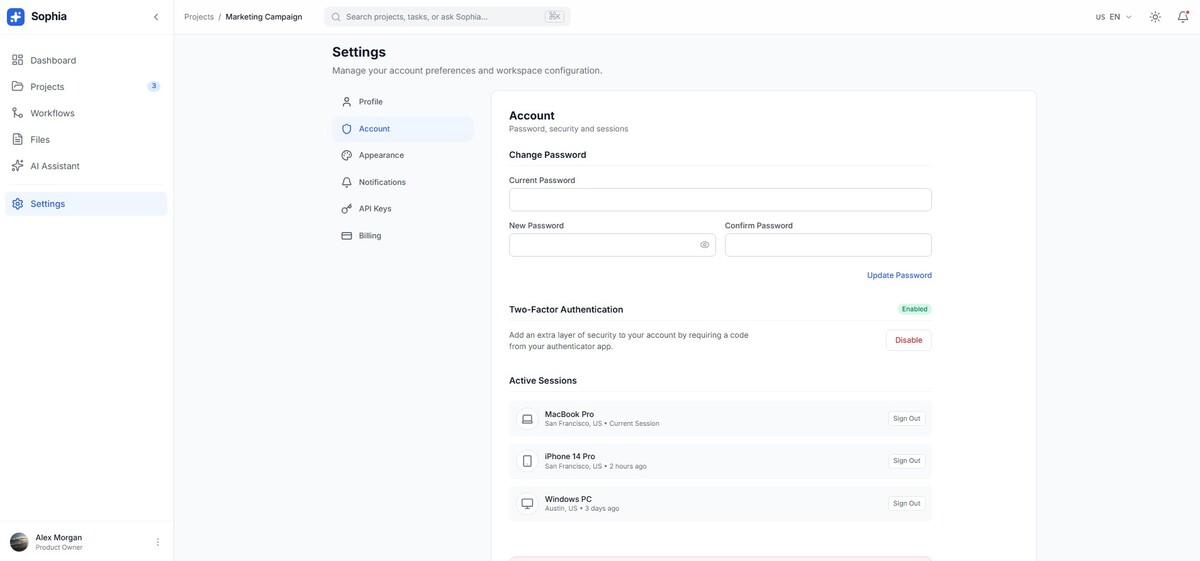
Task: Select the API Keys settings tab
Action: (x=375, y=209)
